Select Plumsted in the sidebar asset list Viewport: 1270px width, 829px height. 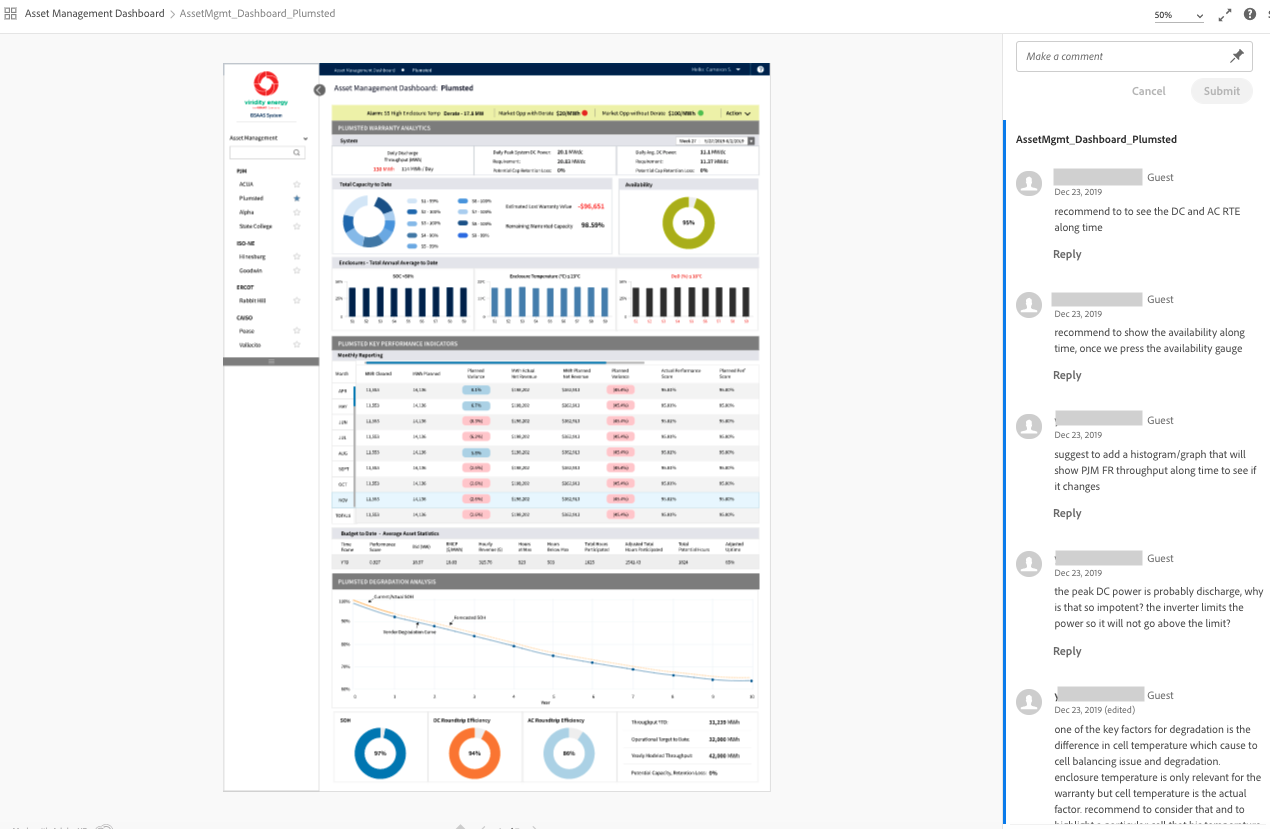click(x=251, y=199)
